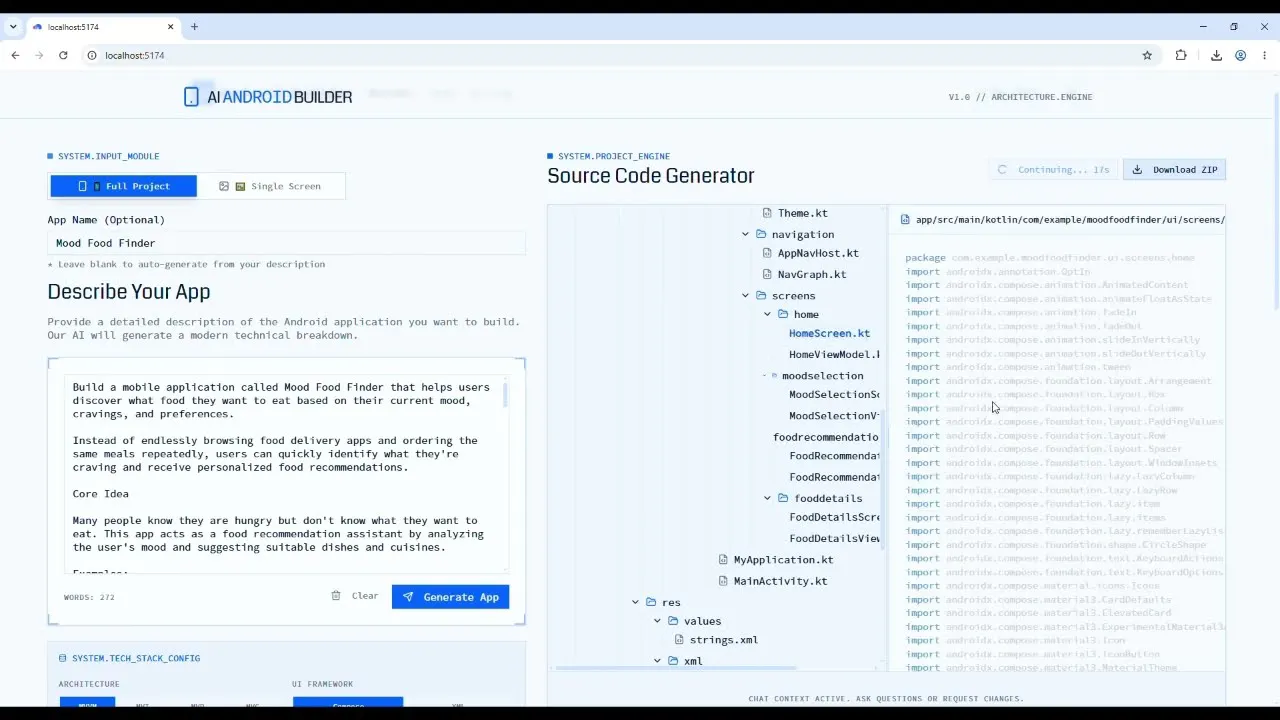This screenshot has height=720, width=1280.
Task: Click the Clear button
Action: click(x=355, y=596)
